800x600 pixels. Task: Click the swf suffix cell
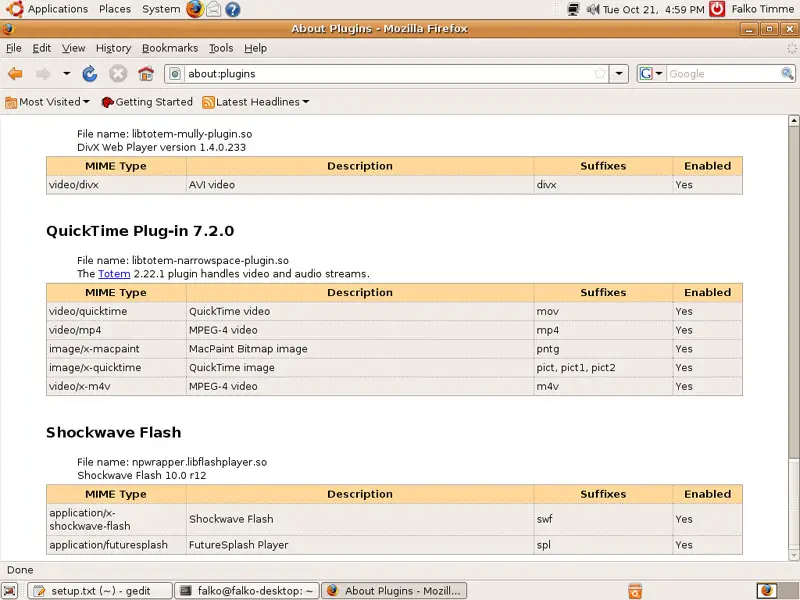click(603, 519)
